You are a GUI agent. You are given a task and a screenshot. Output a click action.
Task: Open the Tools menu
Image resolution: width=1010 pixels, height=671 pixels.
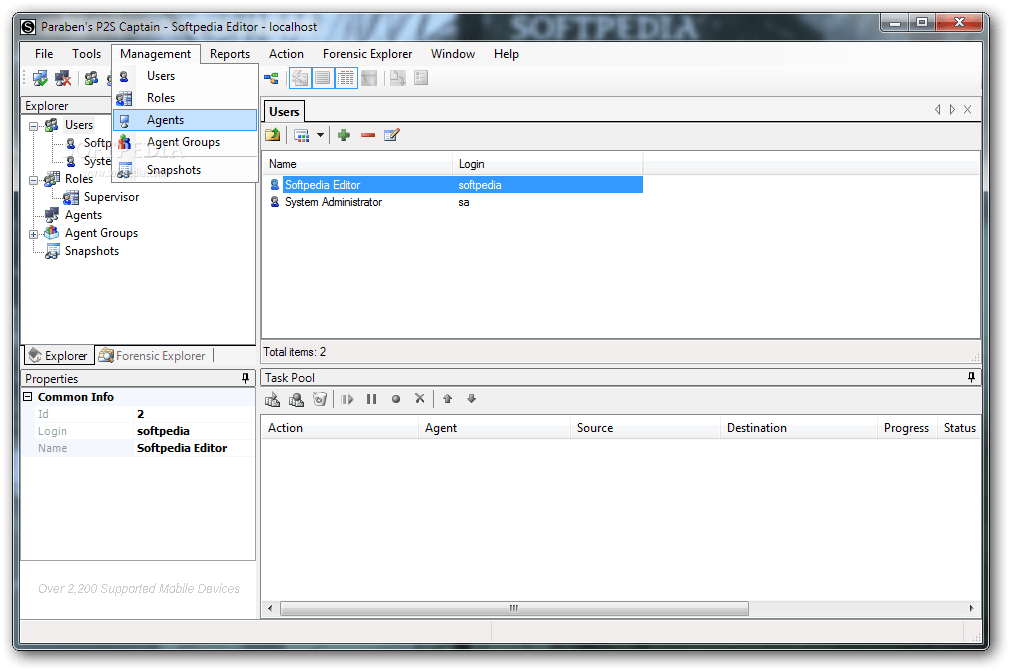[86, 54]
